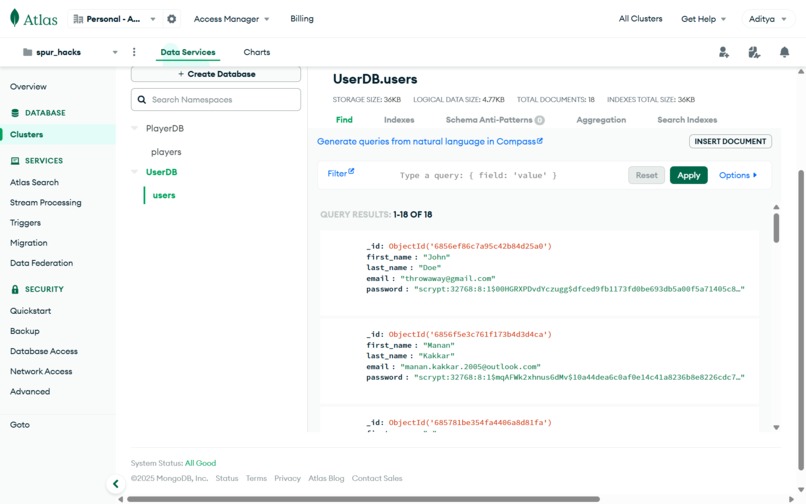Image resolution: width=806 pixels, height=504 pixels.
Task: Open the Billing page
Action: tap(302, 19)
